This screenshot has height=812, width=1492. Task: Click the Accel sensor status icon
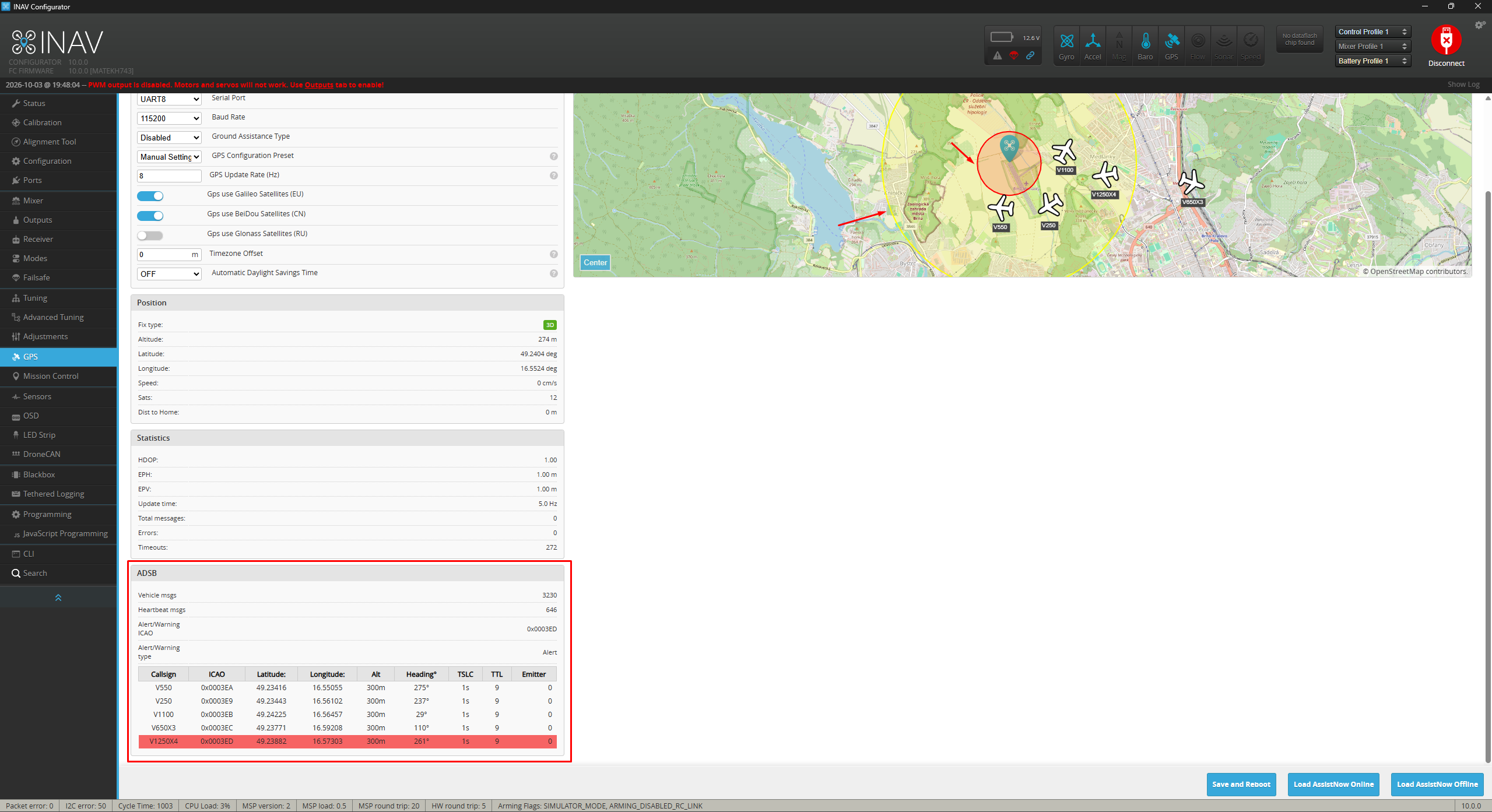[x=1093, y=45]
